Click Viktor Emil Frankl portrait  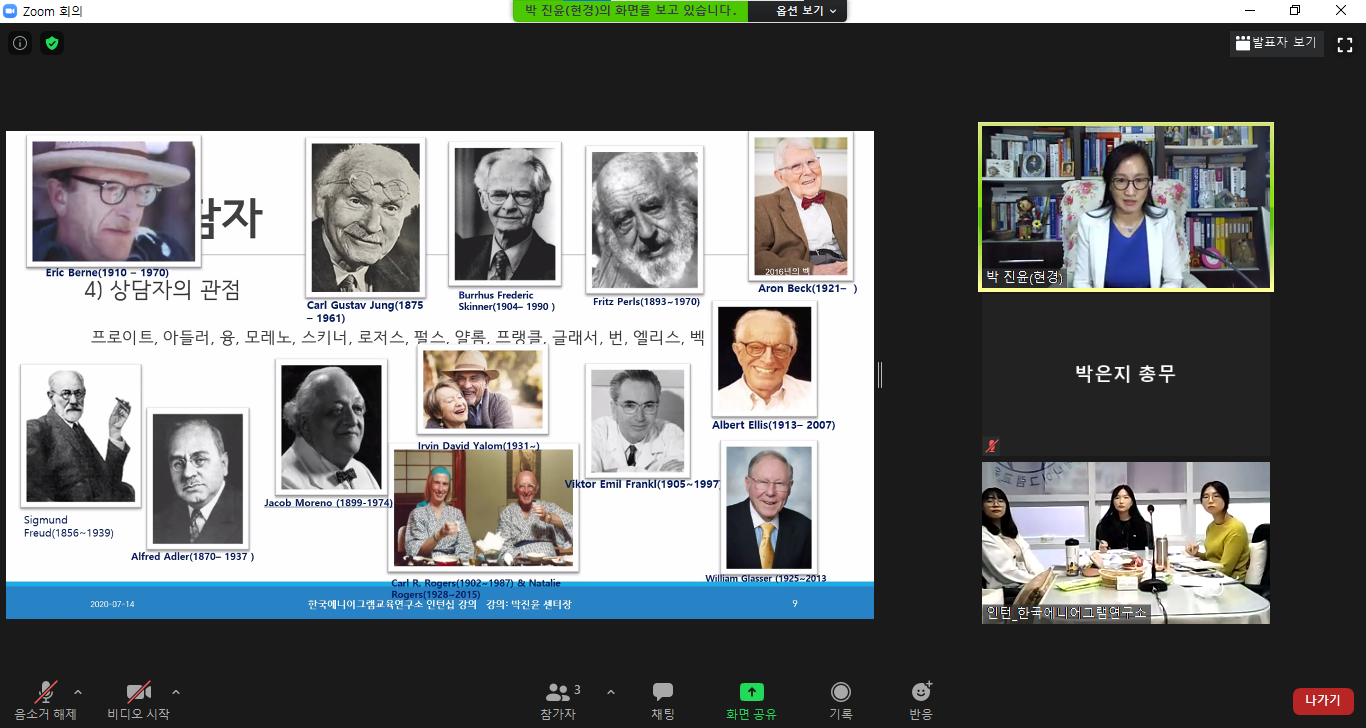point(637,421)
